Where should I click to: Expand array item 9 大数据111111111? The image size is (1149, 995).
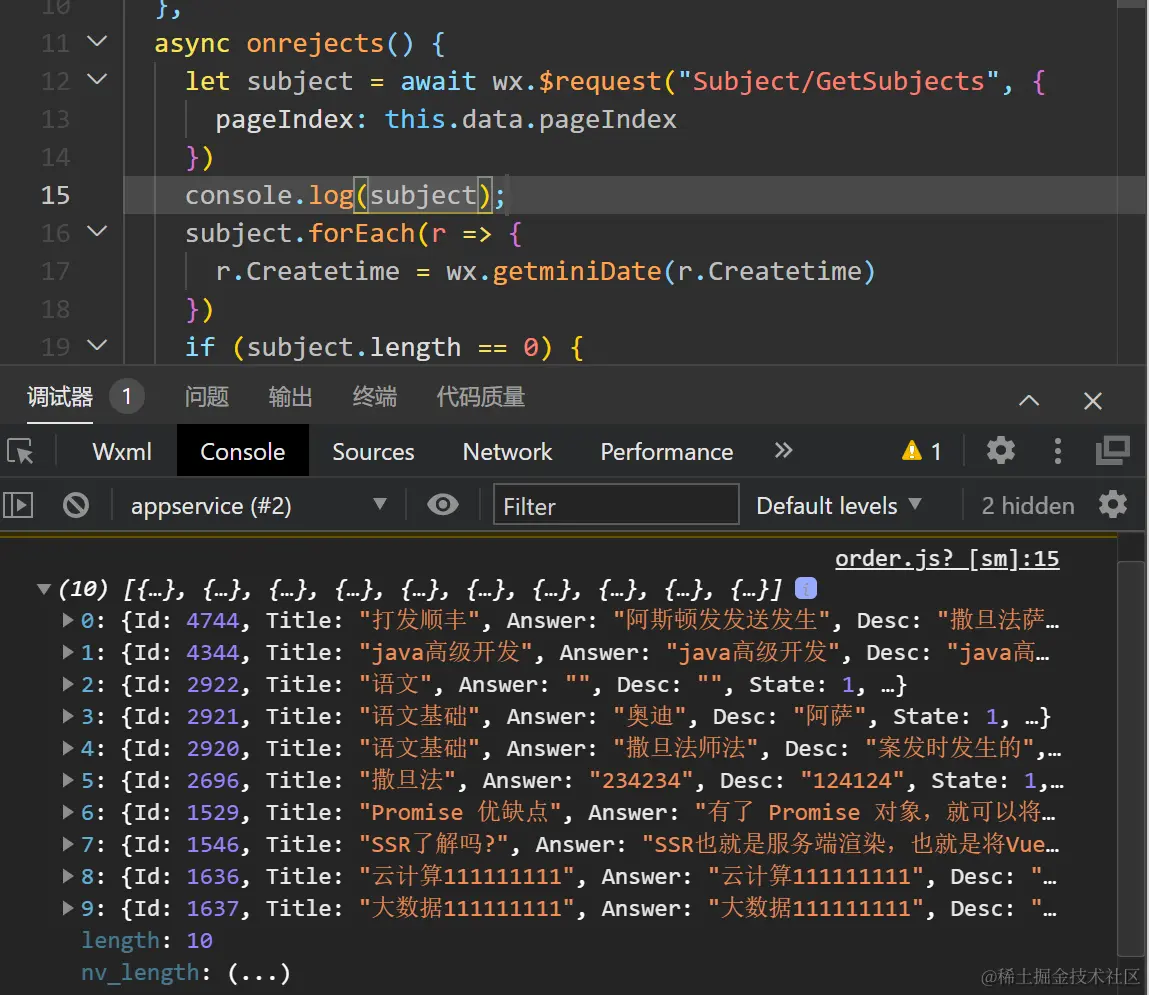67,908
